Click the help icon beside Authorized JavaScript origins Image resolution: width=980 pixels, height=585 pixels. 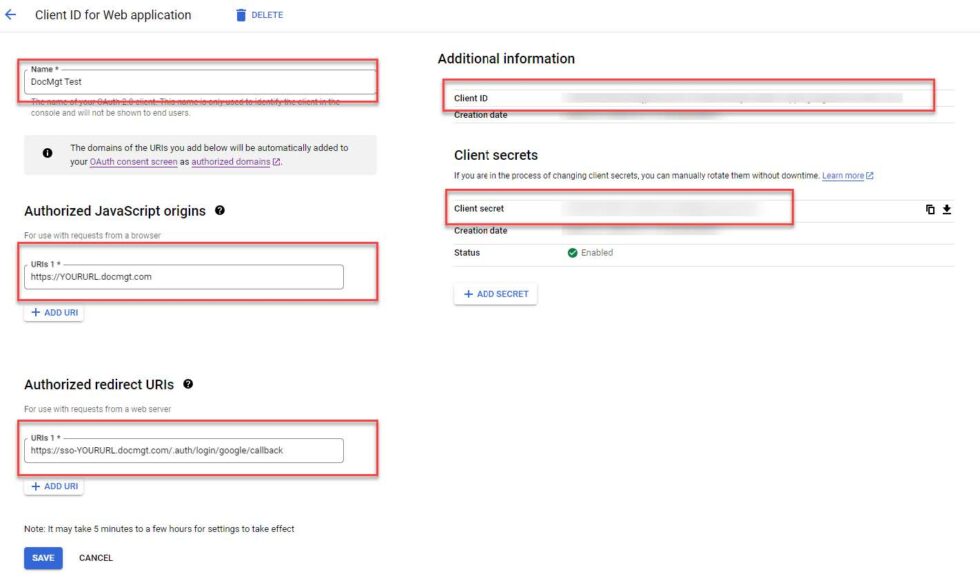(x=219, y=210)
